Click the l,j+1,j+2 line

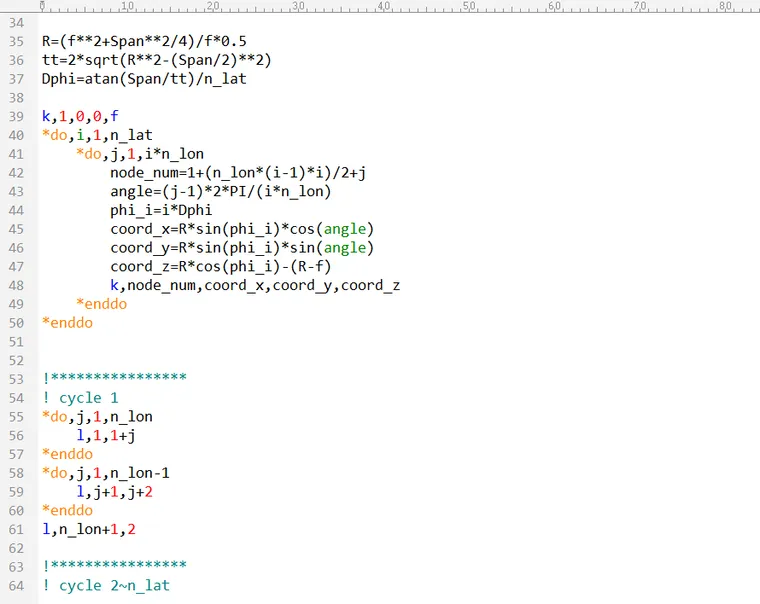point(114,492)
